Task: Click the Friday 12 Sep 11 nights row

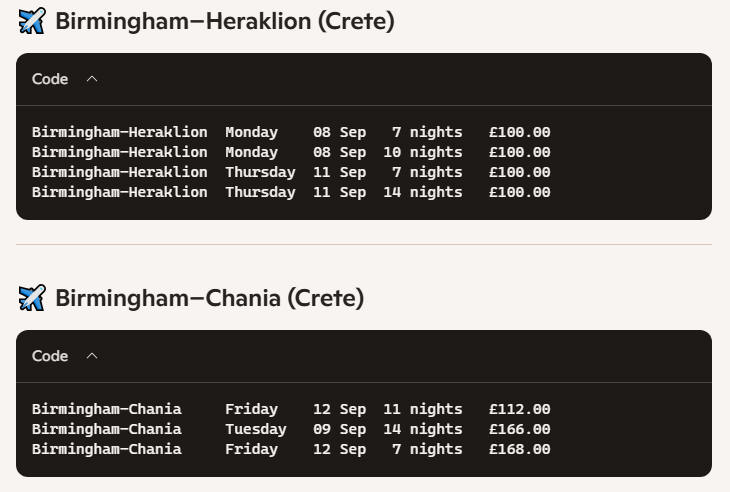Action: point(291,409)
